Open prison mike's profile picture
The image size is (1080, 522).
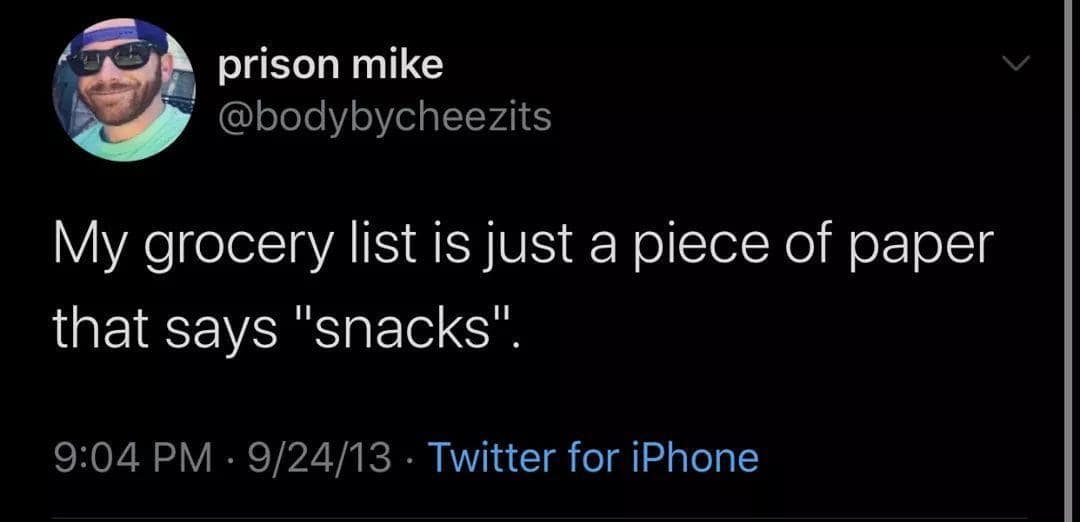click(x=122, y=92)
